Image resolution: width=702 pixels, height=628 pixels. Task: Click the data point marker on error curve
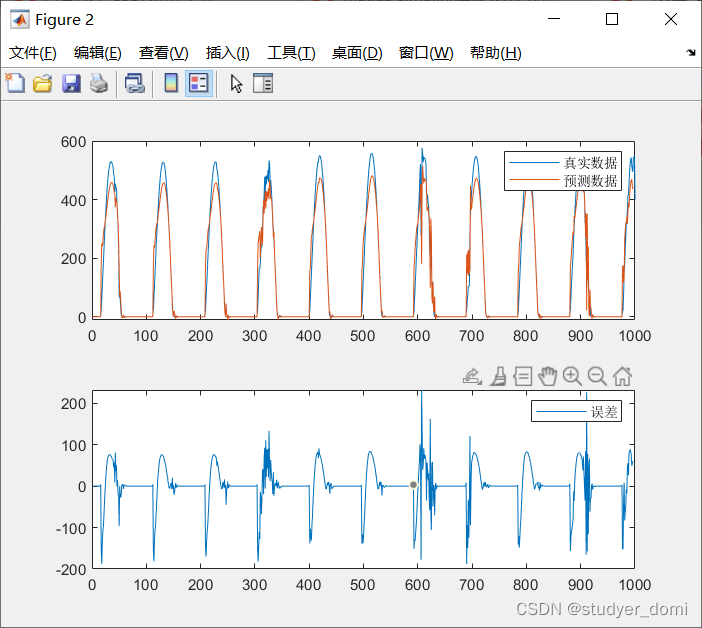pyautogui.click(x=413, y=485)
